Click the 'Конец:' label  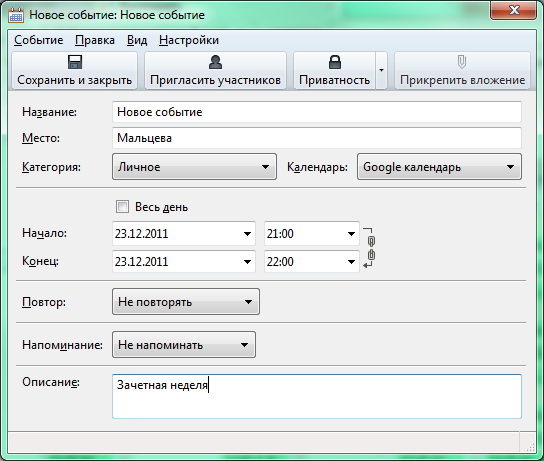click(x=40, y=261)
